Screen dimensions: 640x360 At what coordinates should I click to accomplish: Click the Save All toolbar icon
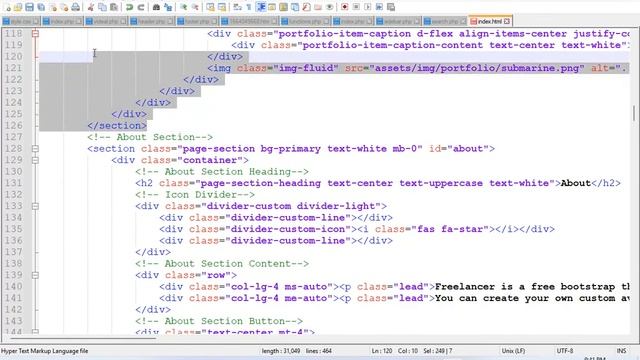click(41, 7)
